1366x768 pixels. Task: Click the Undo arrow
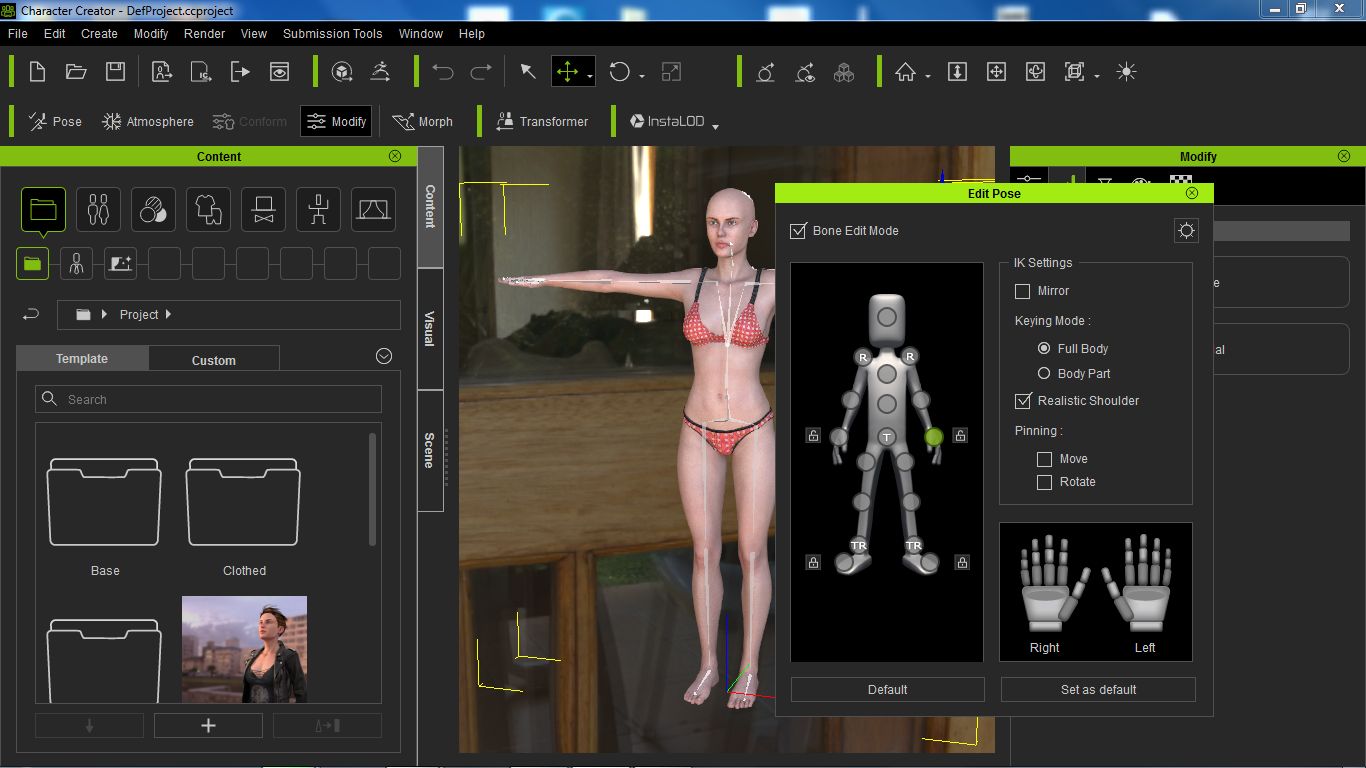pos(442,72)
